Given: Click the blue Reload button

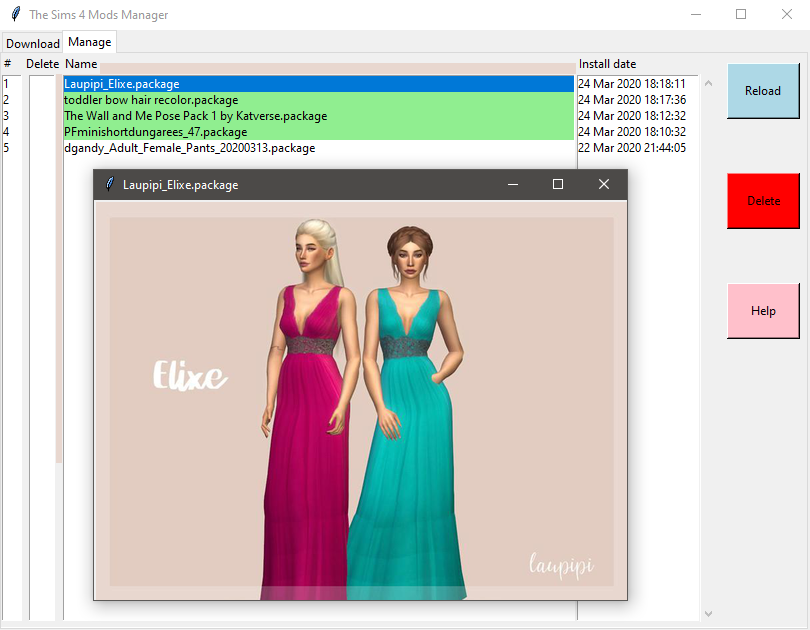Looking at the screenshot, I should (x=763, y=91).
